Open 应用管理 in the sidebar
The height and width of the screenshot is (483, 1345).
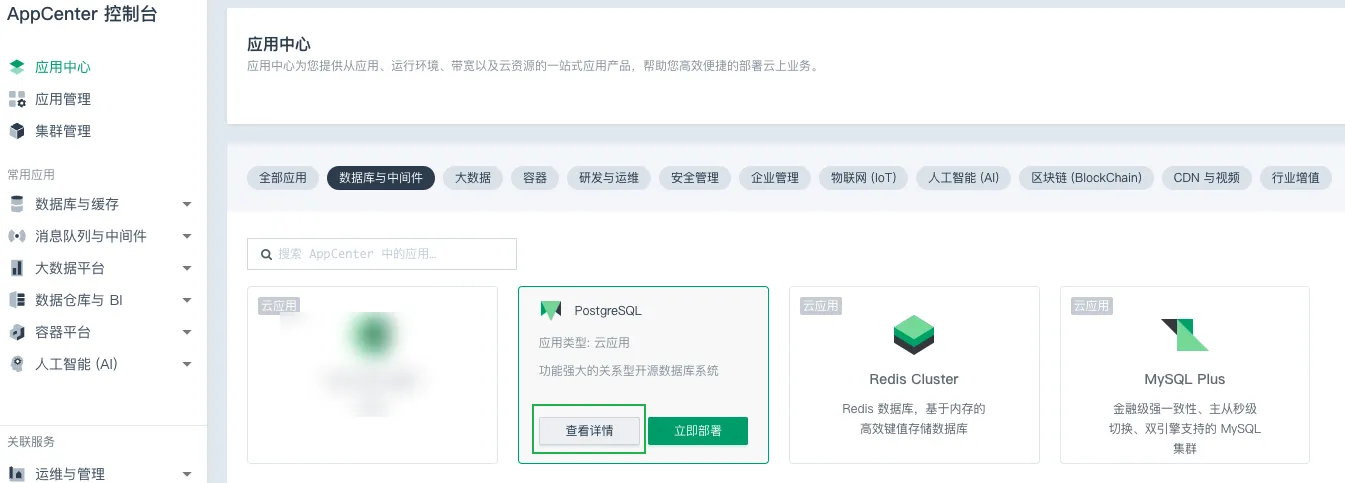(63, 99)
